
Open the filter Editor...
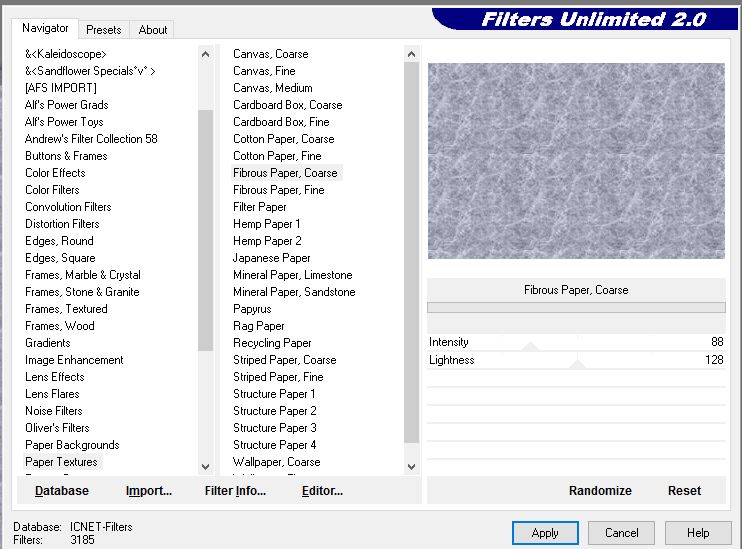322,491
